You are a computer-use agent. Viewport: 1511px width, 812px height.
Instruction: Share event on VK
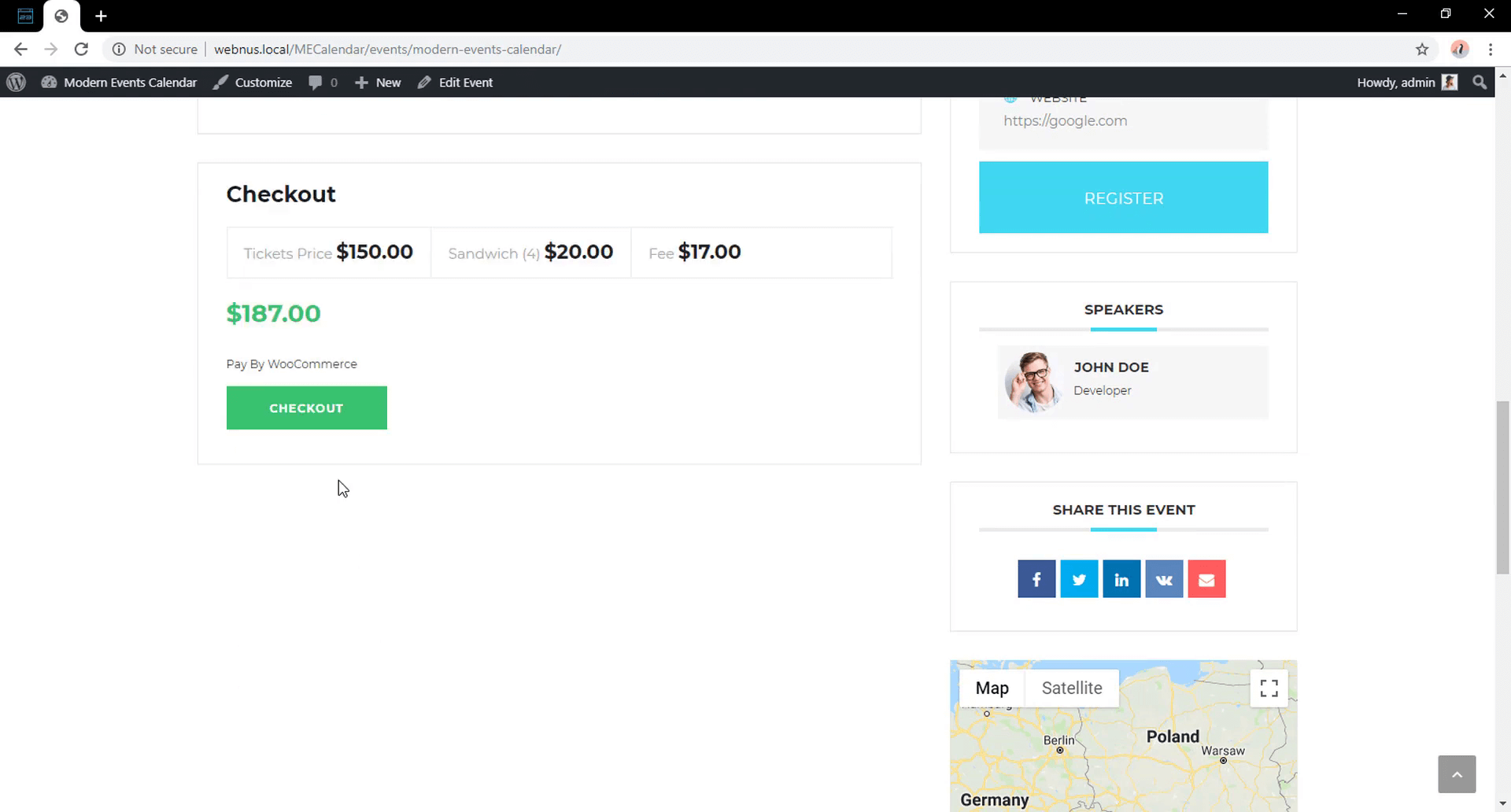1164,579
